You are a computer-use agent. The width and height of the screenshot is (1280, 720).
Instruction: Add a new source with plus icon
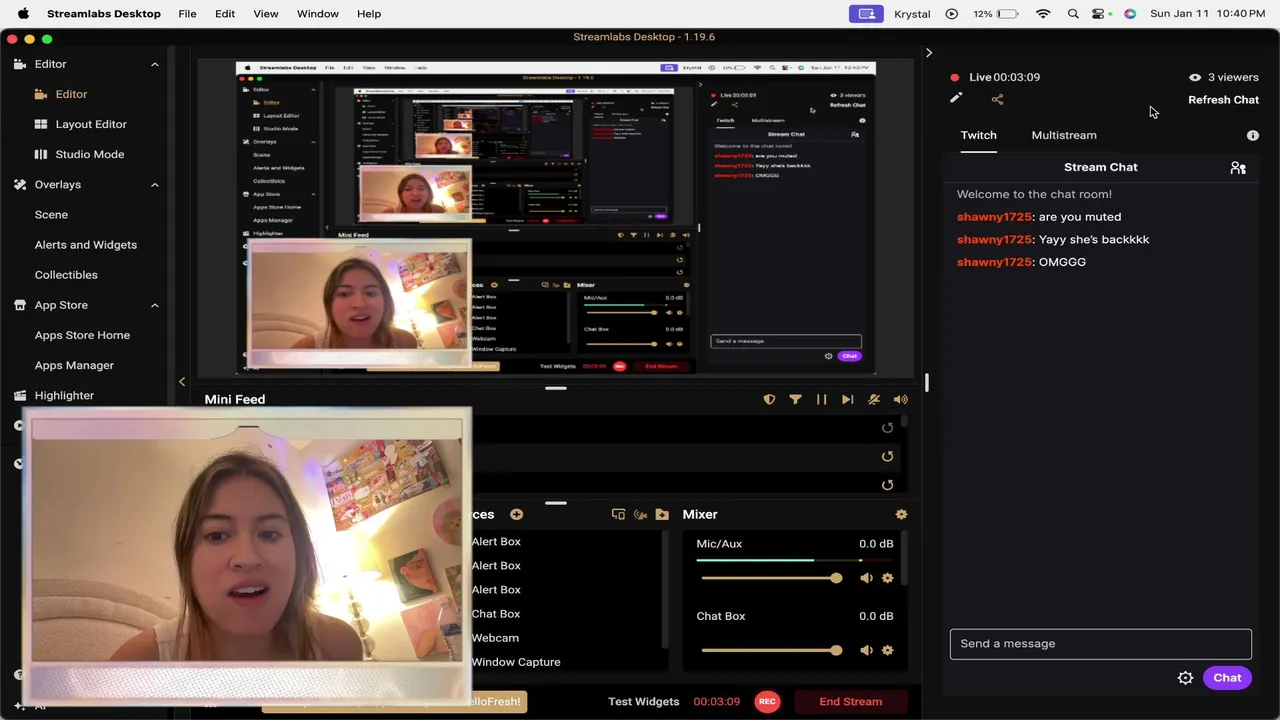pyautogui.click(x=516, y=514)
